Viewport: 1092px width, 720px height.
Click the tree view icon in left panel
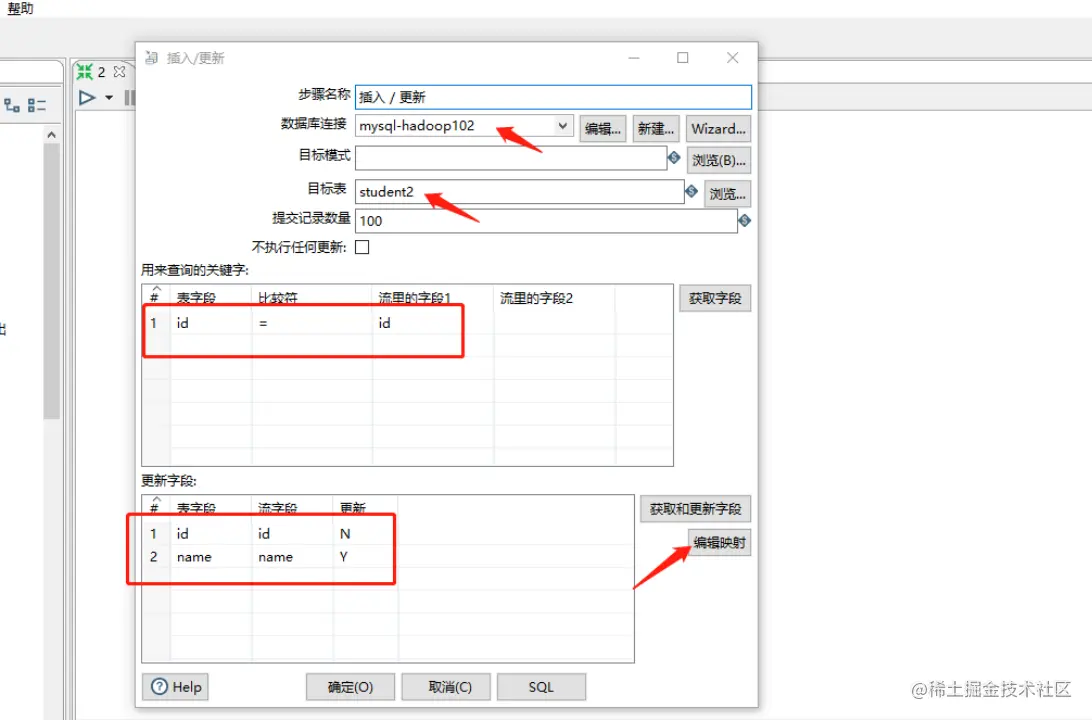click(12, 105)
